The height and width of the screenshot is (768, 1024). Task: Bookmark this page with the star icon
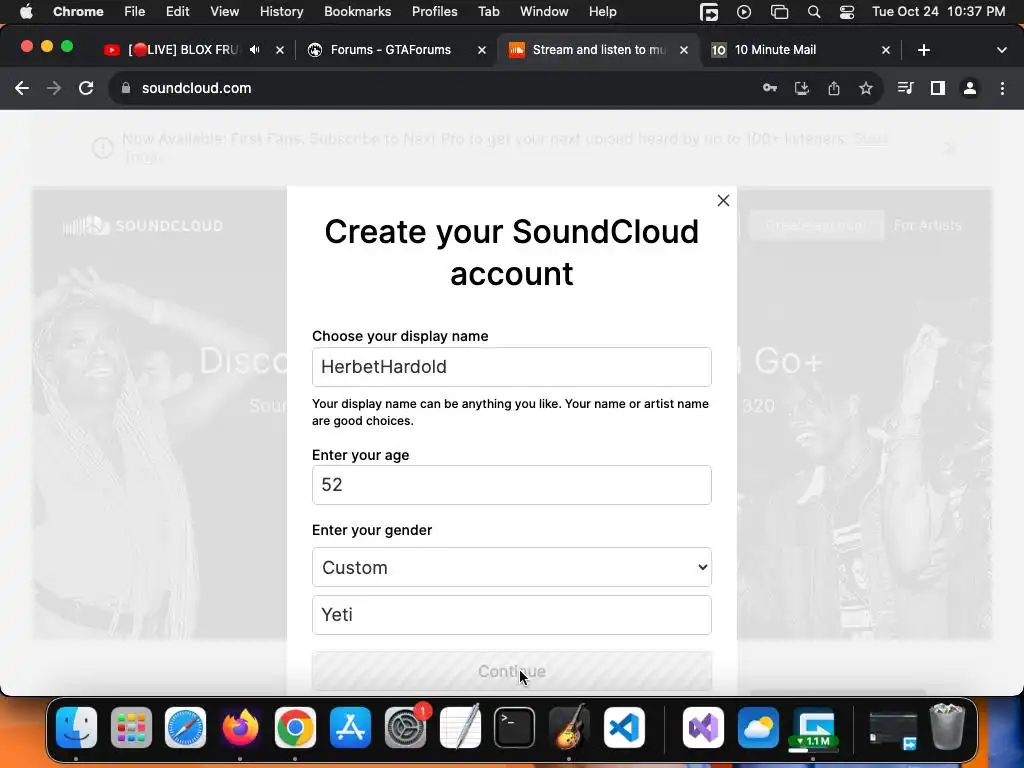[x=866, y=88]
